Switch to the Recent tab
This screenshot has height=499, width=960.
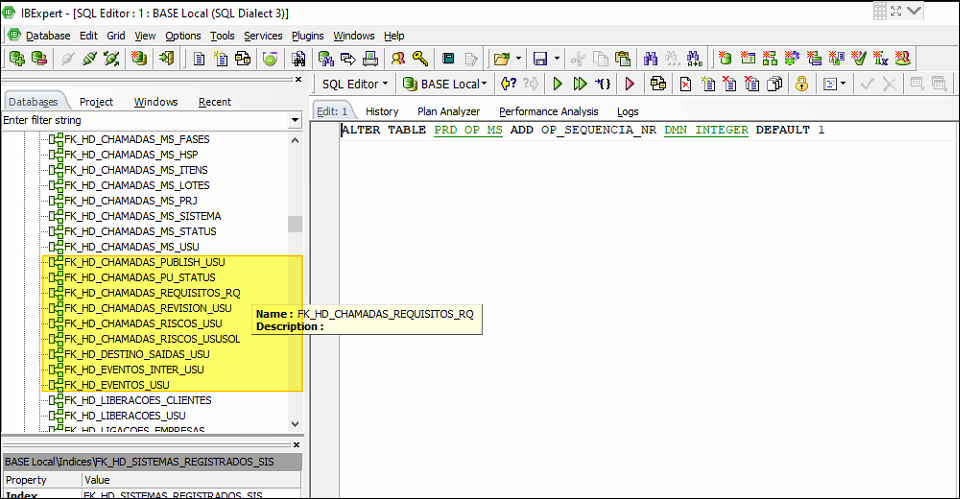point(214,102)
